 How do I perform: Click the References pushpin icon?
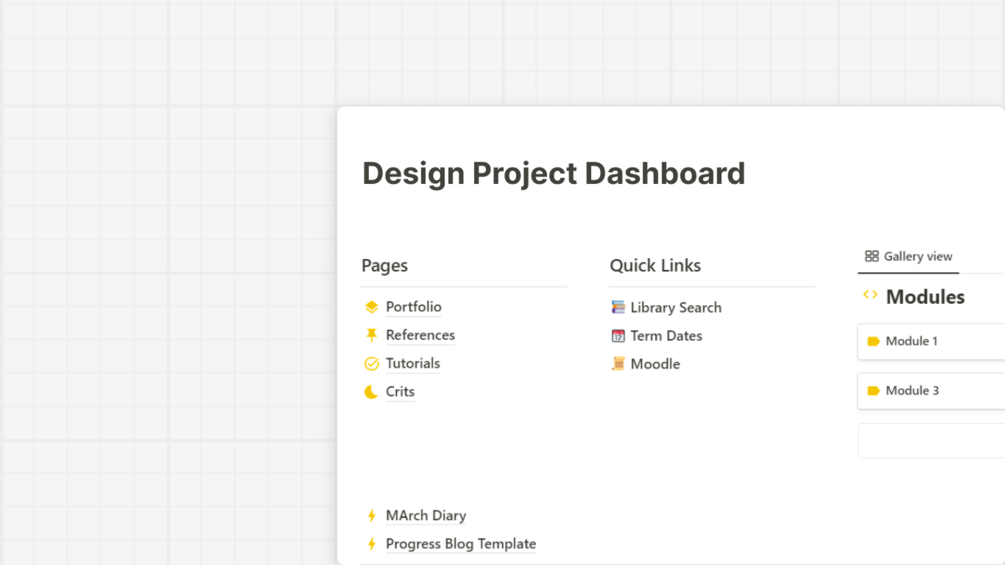click(x=371, y=335)
